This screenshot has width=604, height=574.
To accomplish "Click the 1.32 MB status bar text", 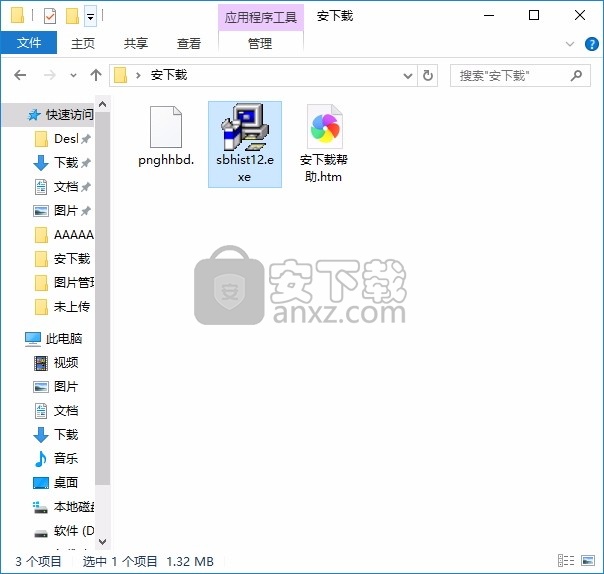I will click(x=190, y=561).
